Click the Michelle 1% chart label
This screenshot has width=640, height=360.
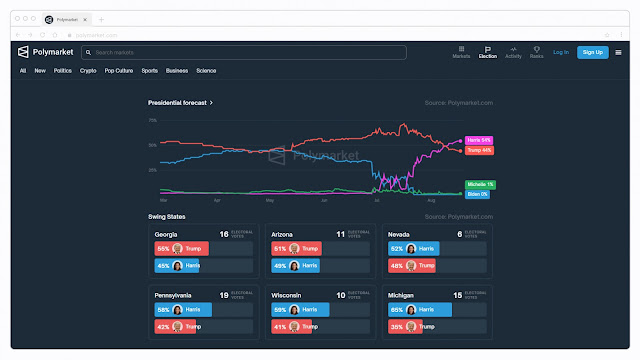pyautogui.click(x=480, y=184)
